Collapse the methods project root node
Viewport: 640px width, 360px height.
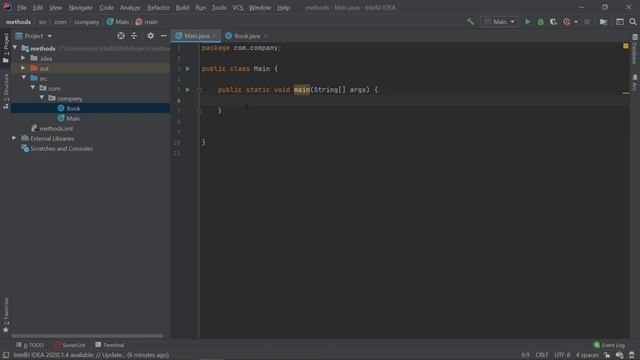point(15,48)
